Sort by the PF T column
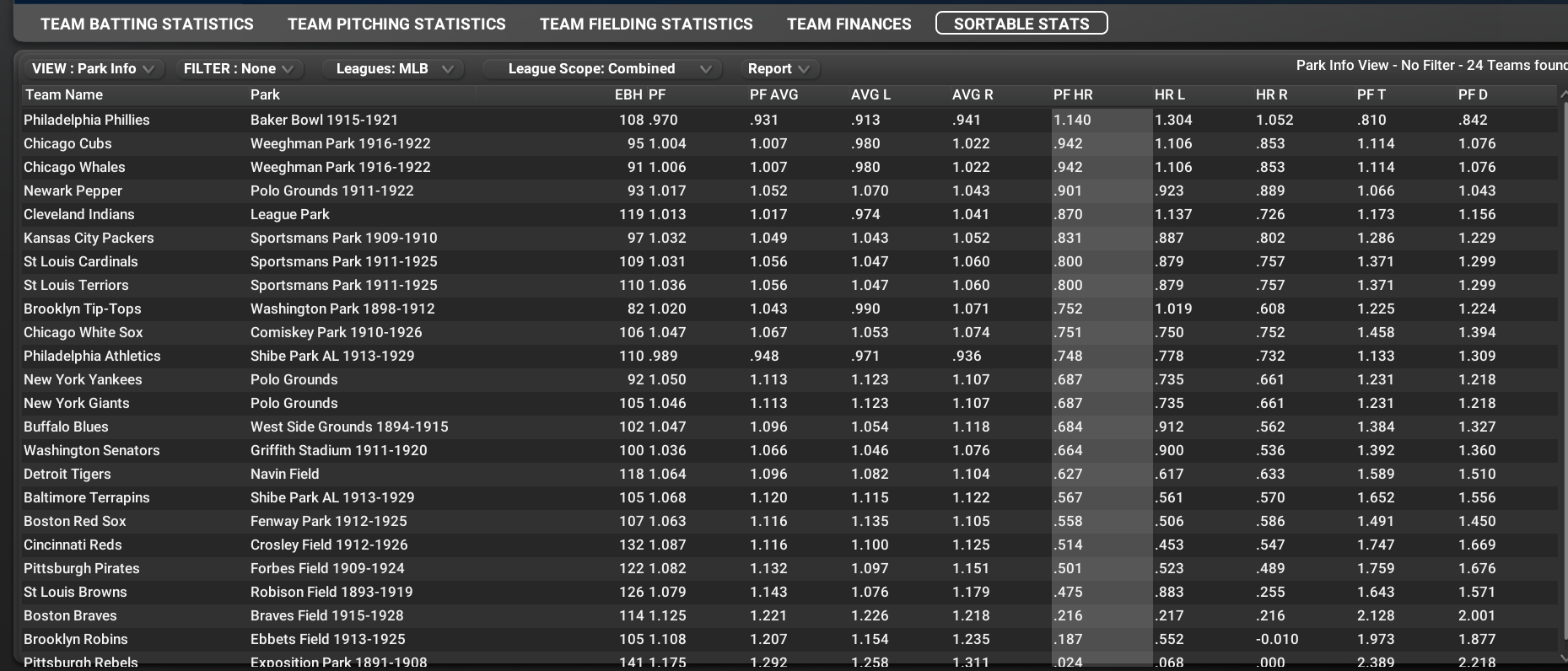 1371,94
